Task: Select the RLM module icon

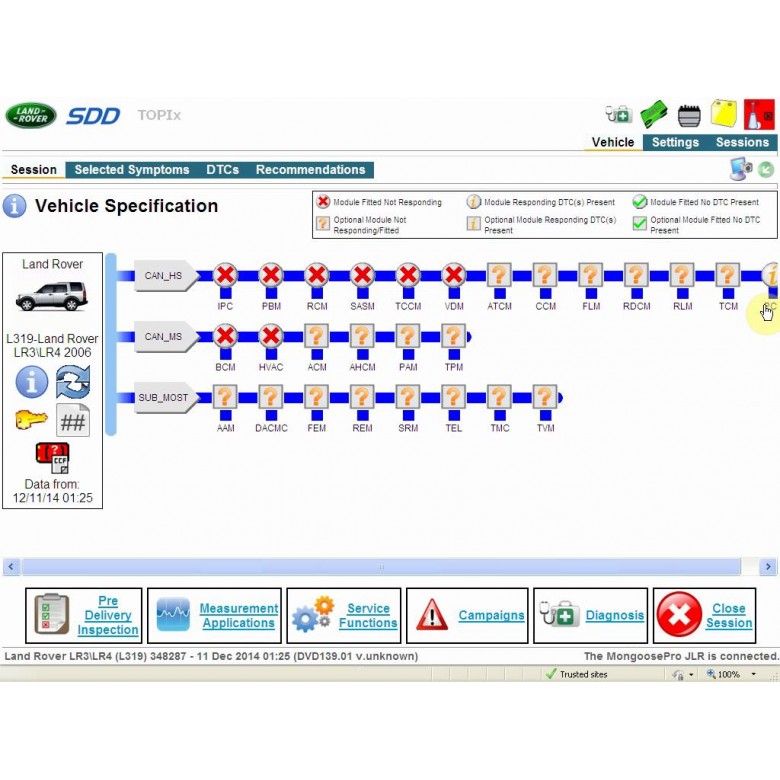Action: [682, 275]
